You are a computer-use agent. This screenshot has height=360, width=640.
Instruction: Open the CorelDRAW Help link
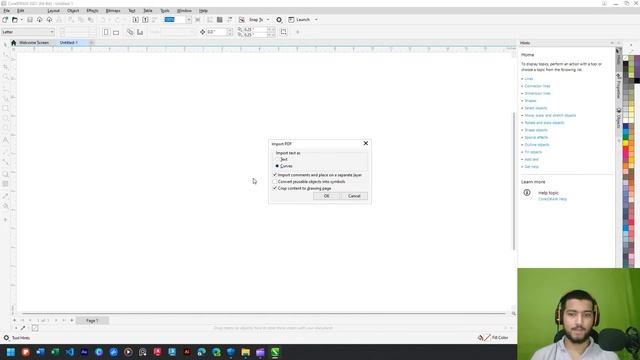552,199
